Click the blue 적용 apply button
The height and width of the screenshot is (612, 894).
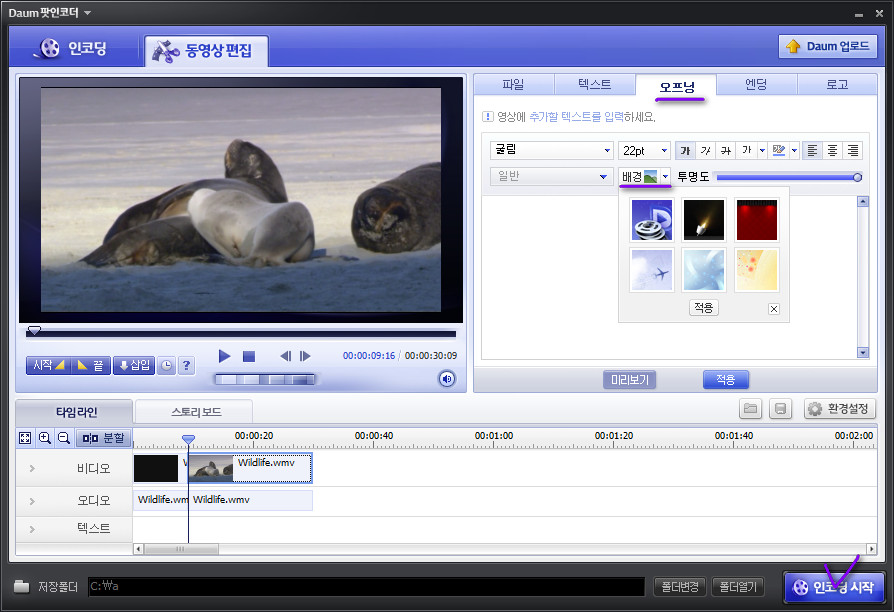tap(725, 379)
